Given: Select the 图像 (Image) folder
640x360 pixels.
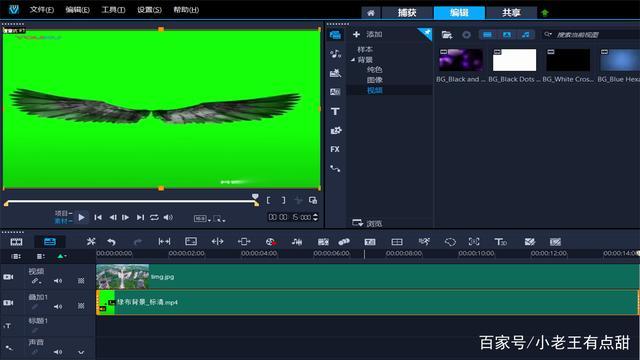Looking at the screenshot, I should (x=374, y=80).
